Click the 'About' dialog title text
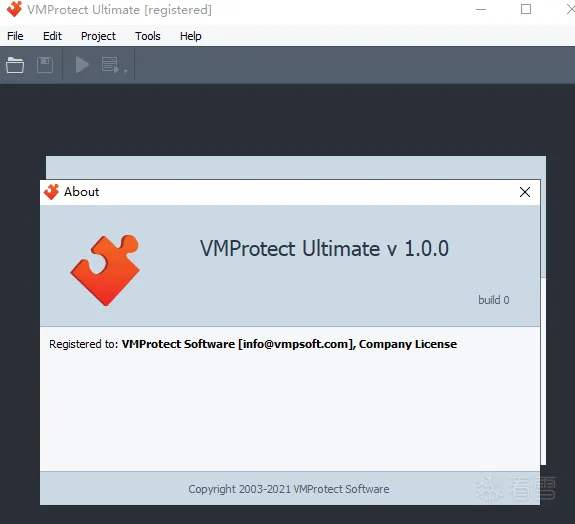The image size is (575, 524). click(81, 191)
